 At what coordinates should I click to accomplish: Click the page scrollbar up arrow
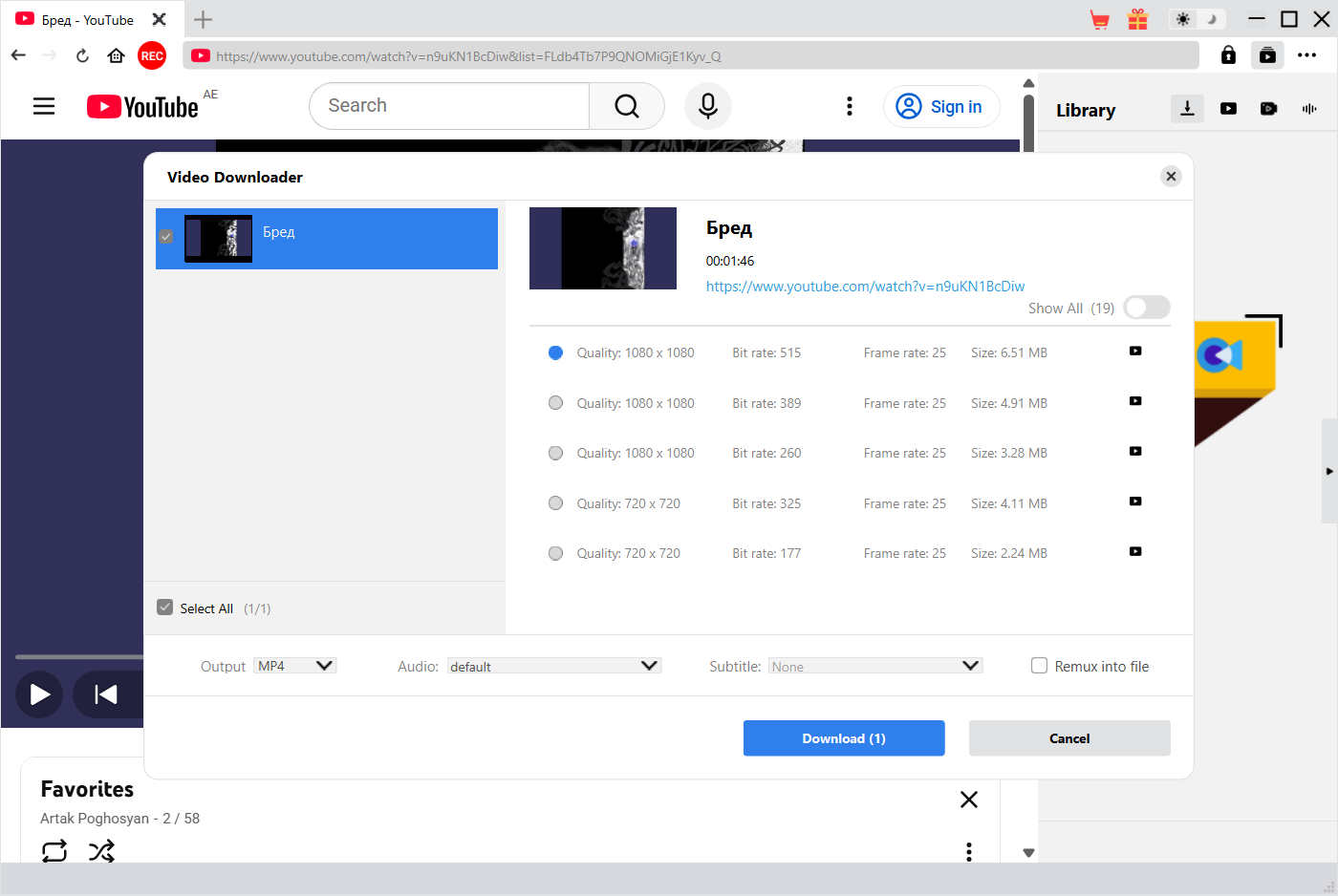[1028, 83]
